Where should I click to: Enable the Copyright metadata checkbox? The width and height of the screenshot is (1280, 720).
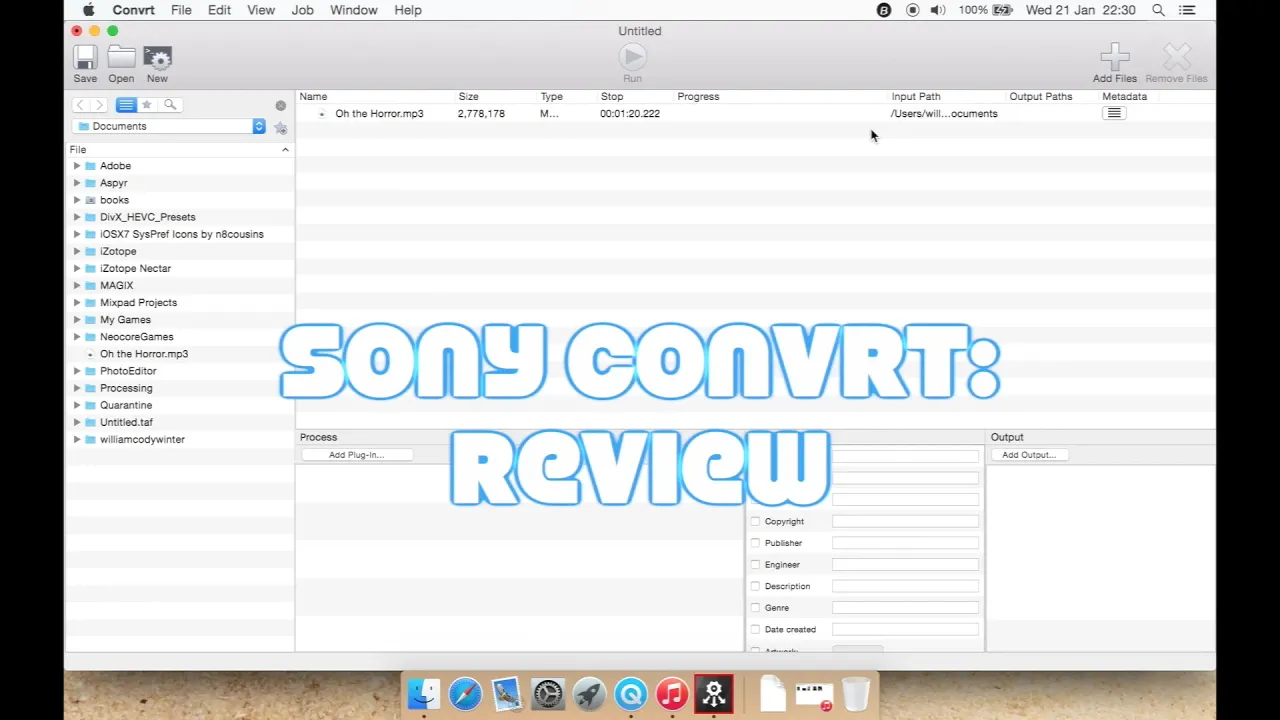pyautogui.click(x=755, y=522)
